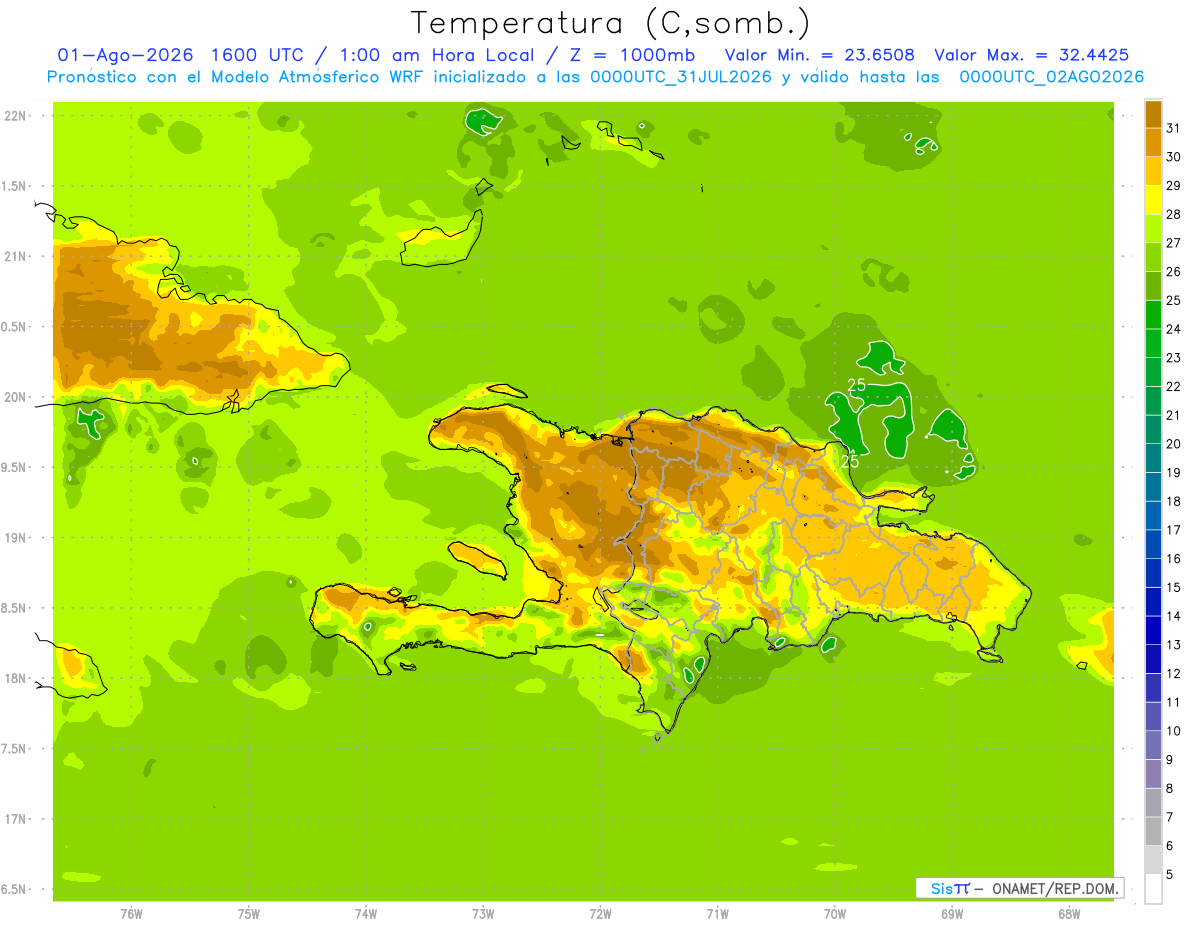Pick the green legend swatch between 24 and 25
This screenshot has height=927, width=1200.
pyautogui.click(x=1153, y=314)
